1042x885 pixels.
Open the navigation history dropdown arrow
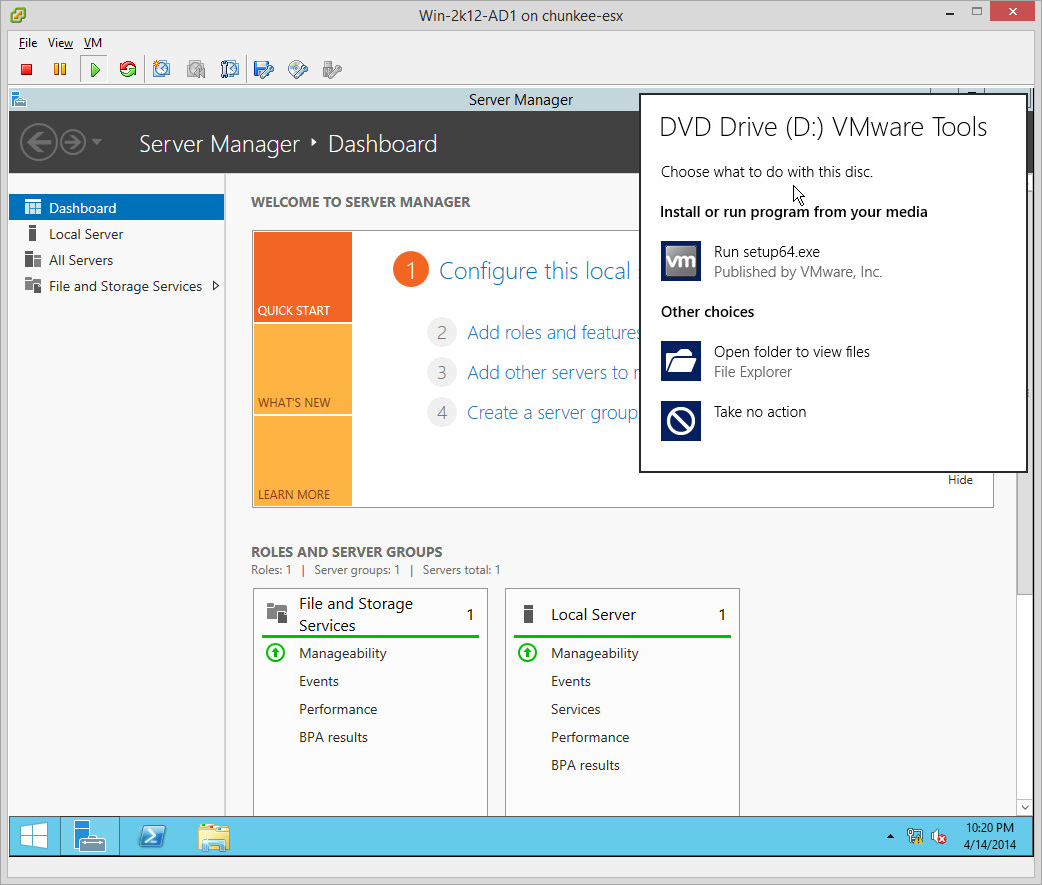(x=97, y=143)
